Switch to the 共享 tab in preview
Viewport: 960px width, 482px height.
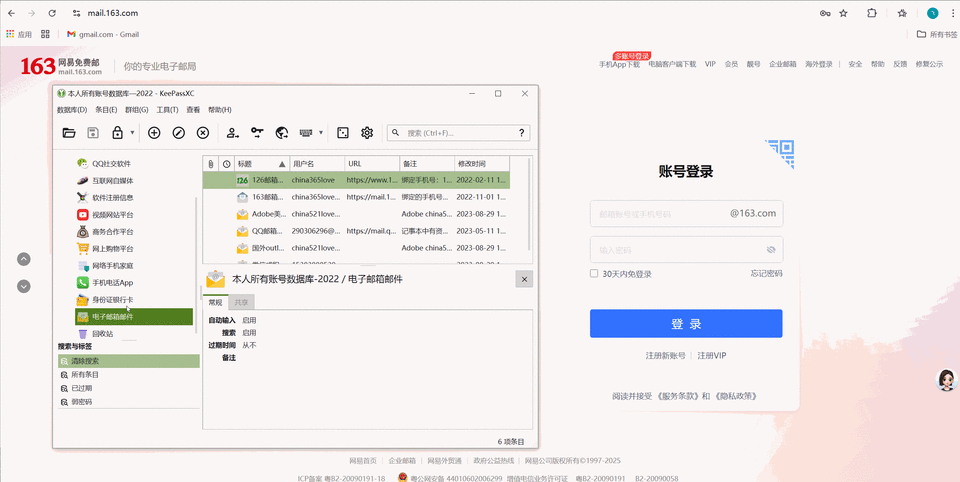[241, 302]
